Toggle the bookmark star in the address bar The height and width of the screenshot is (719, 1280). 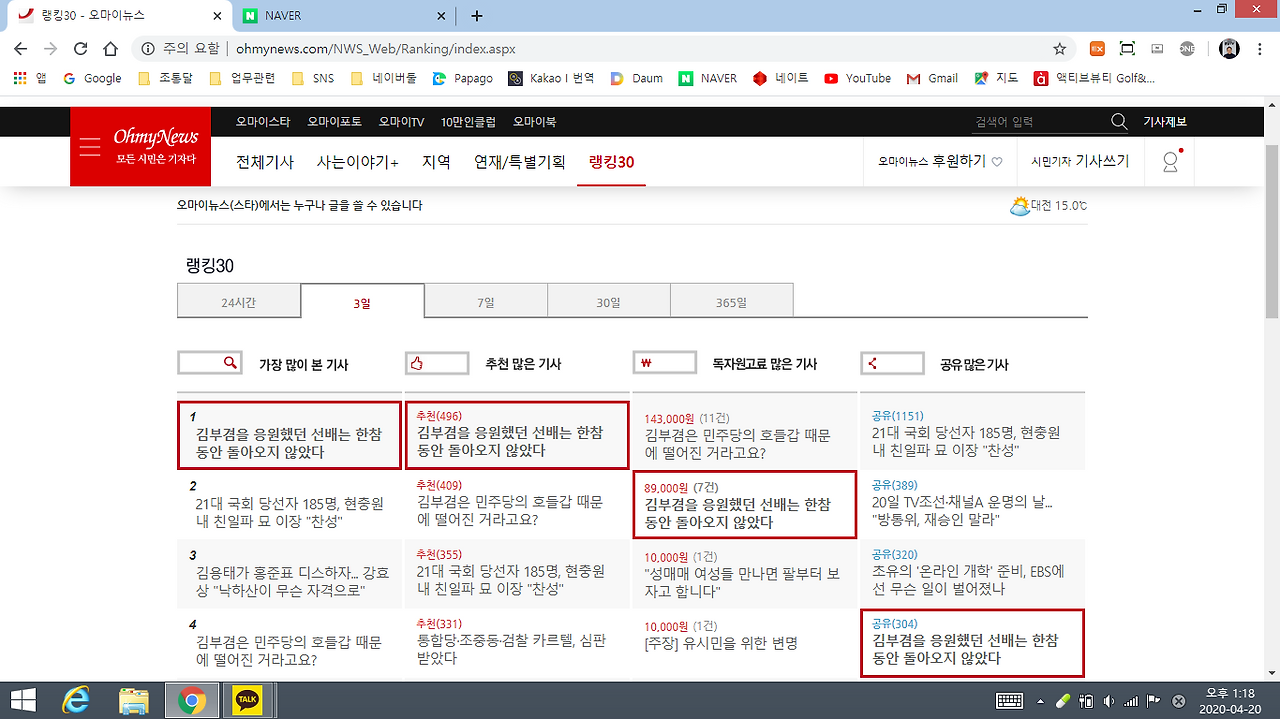[x=1058, y=47]
